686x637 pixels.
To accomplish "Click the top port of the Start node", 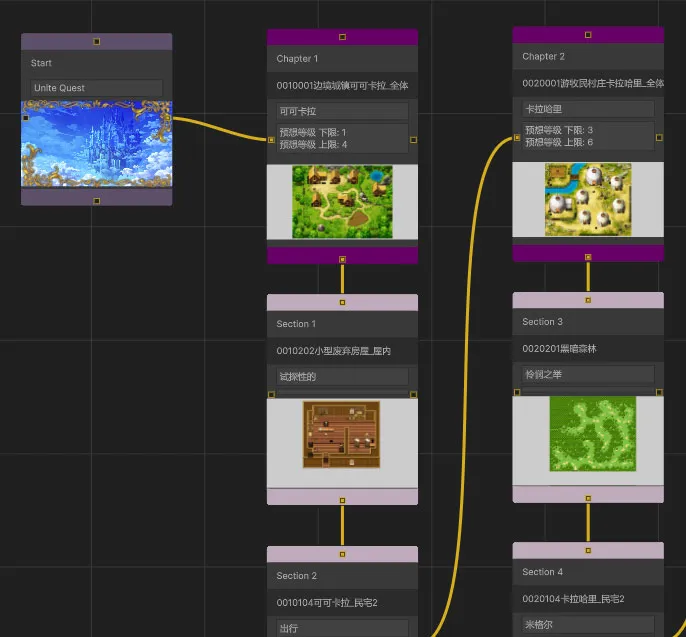I will point(96,41).
